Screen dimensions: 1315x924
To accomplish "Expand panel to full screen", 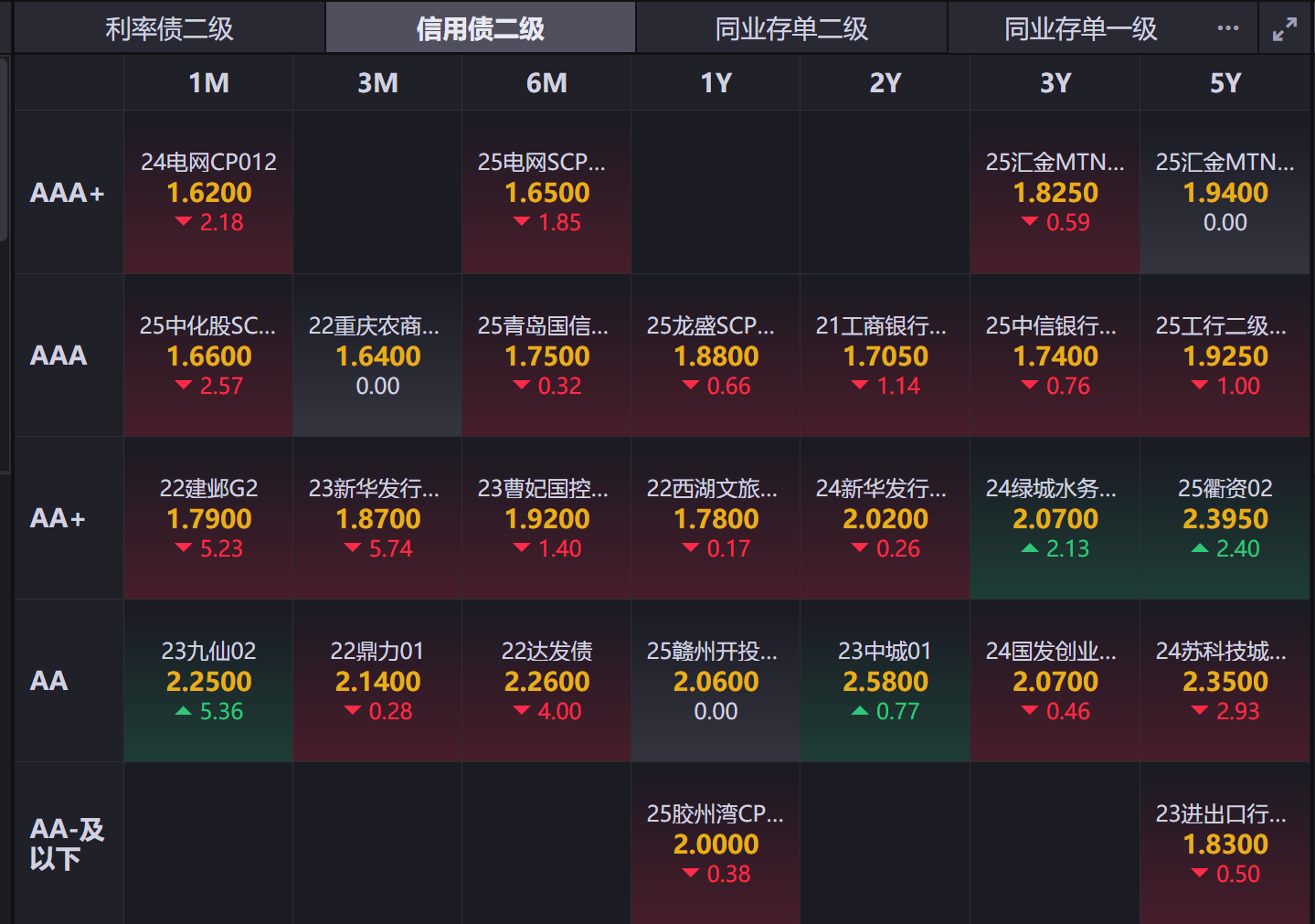I will (x=1285, y=29).
